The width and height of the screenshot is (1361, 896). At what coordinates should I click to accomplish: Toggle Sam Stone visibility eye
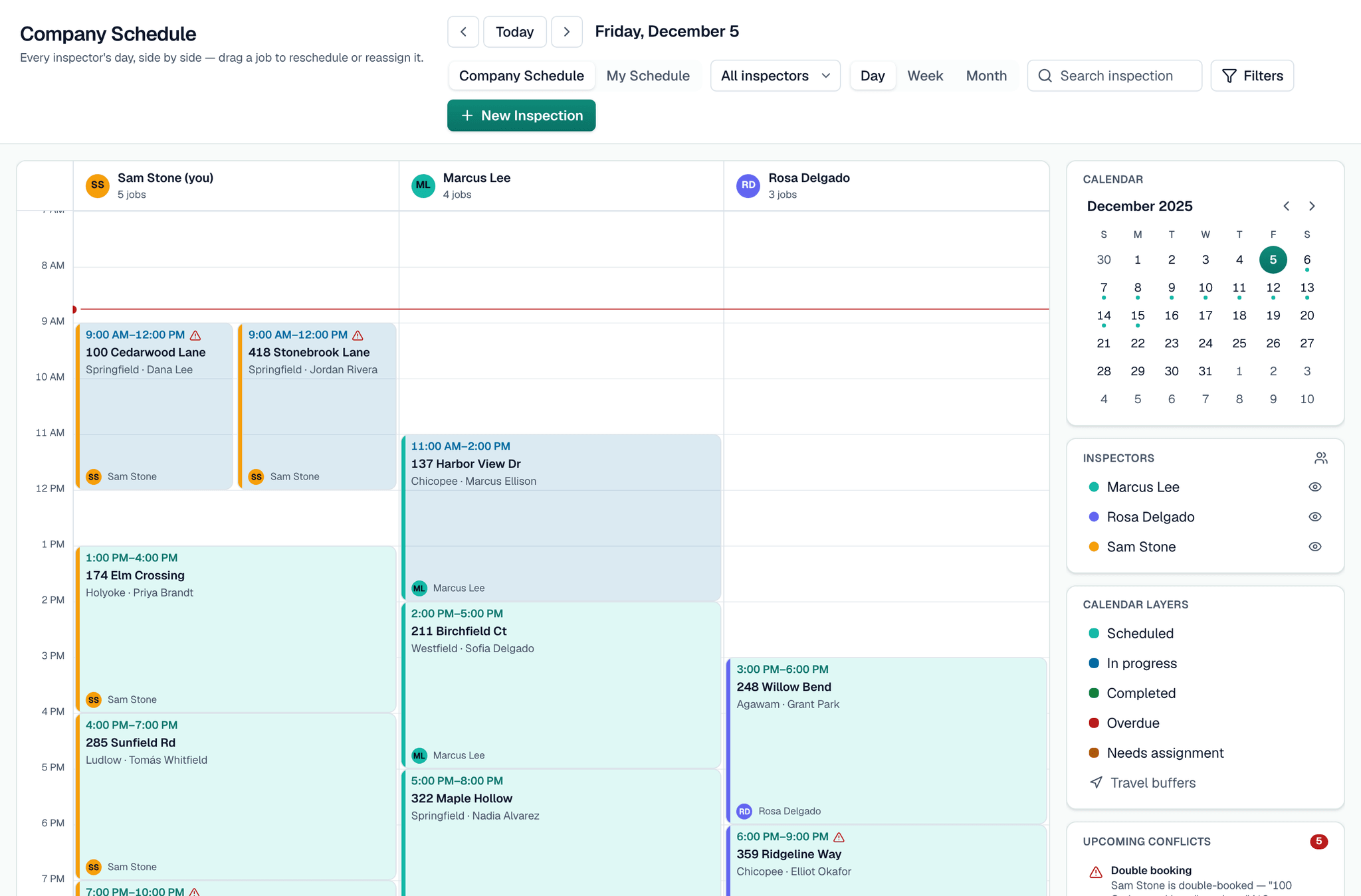[x=1314, y=547]
